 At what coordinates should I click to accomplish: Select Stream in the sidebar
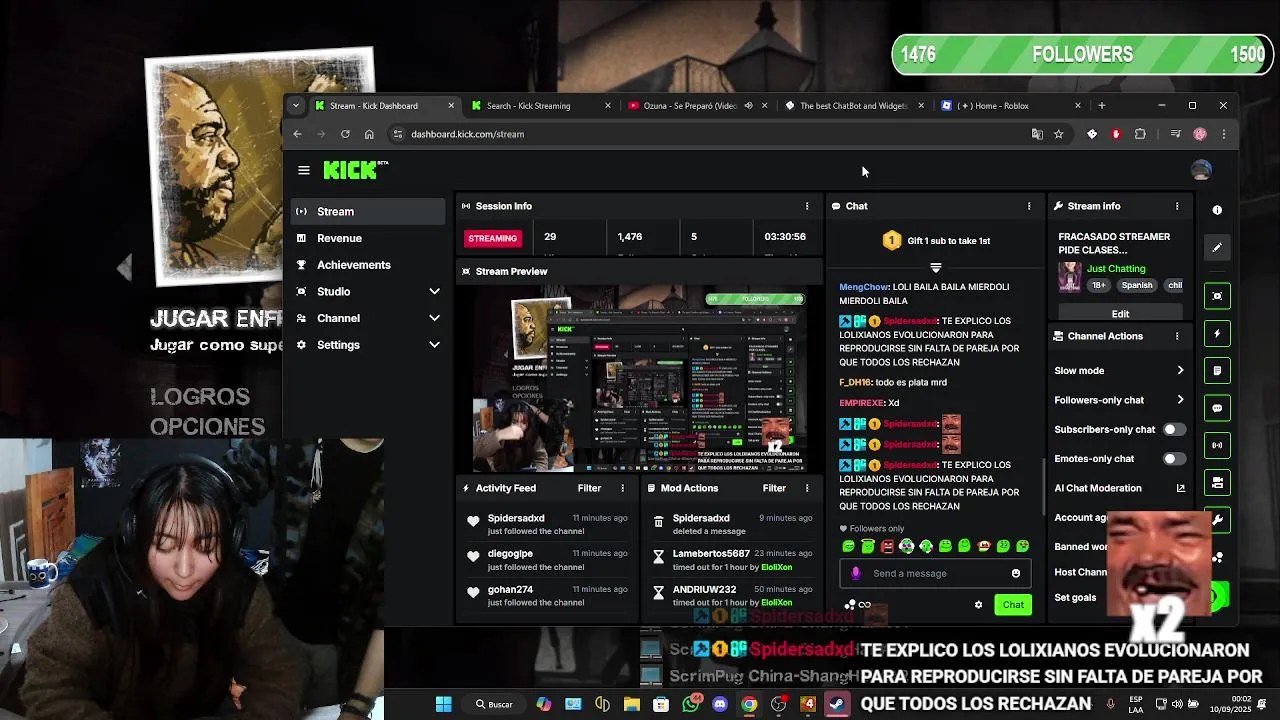368,212
